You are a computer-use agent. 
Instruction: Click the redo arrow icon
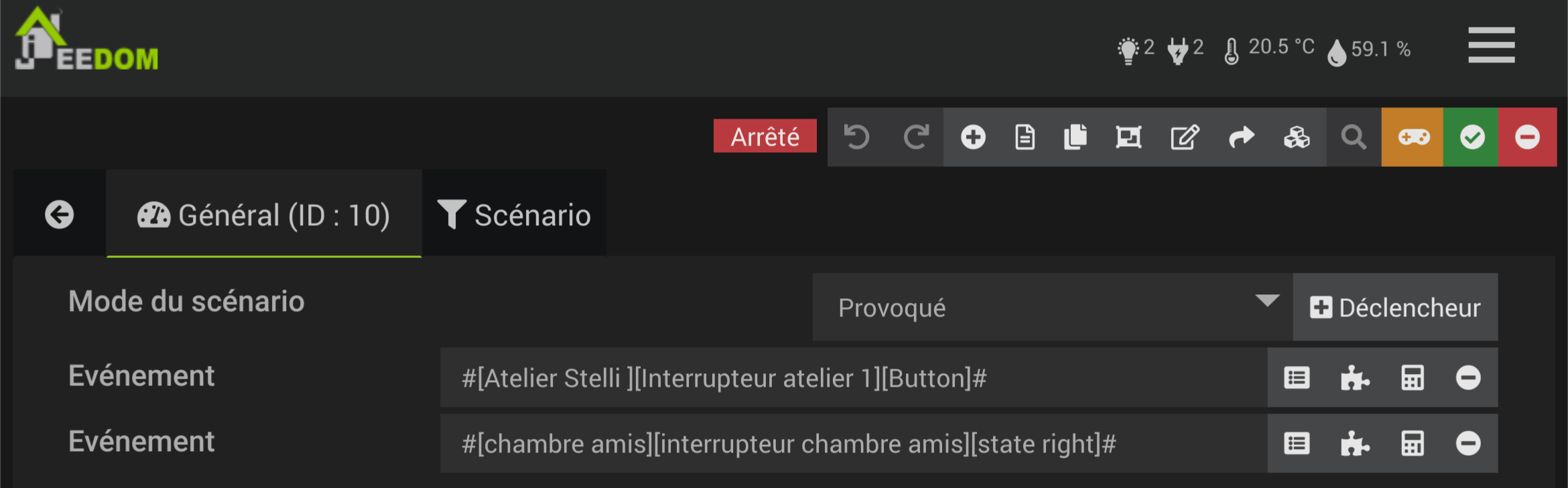(x=915, y=137)
